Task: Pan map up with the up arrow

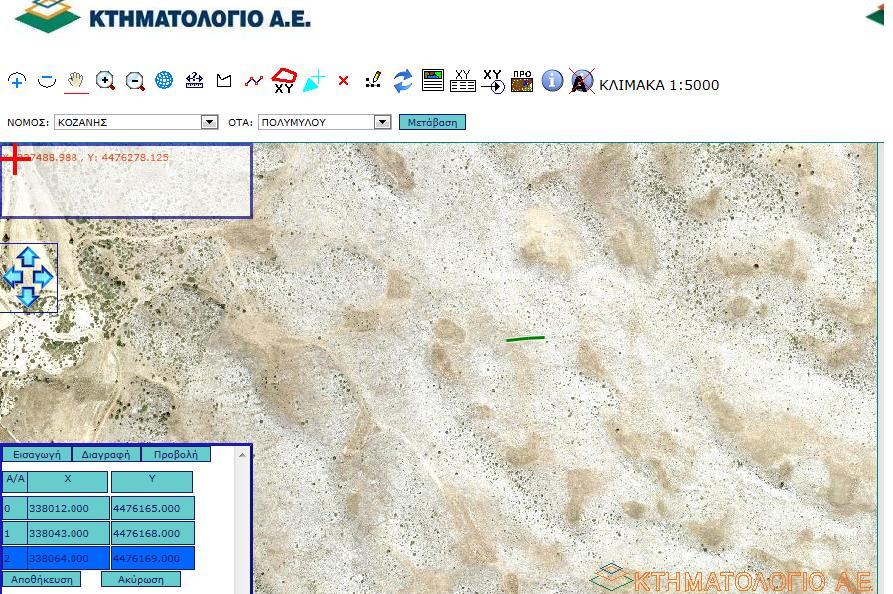Action: pos(28,257)
